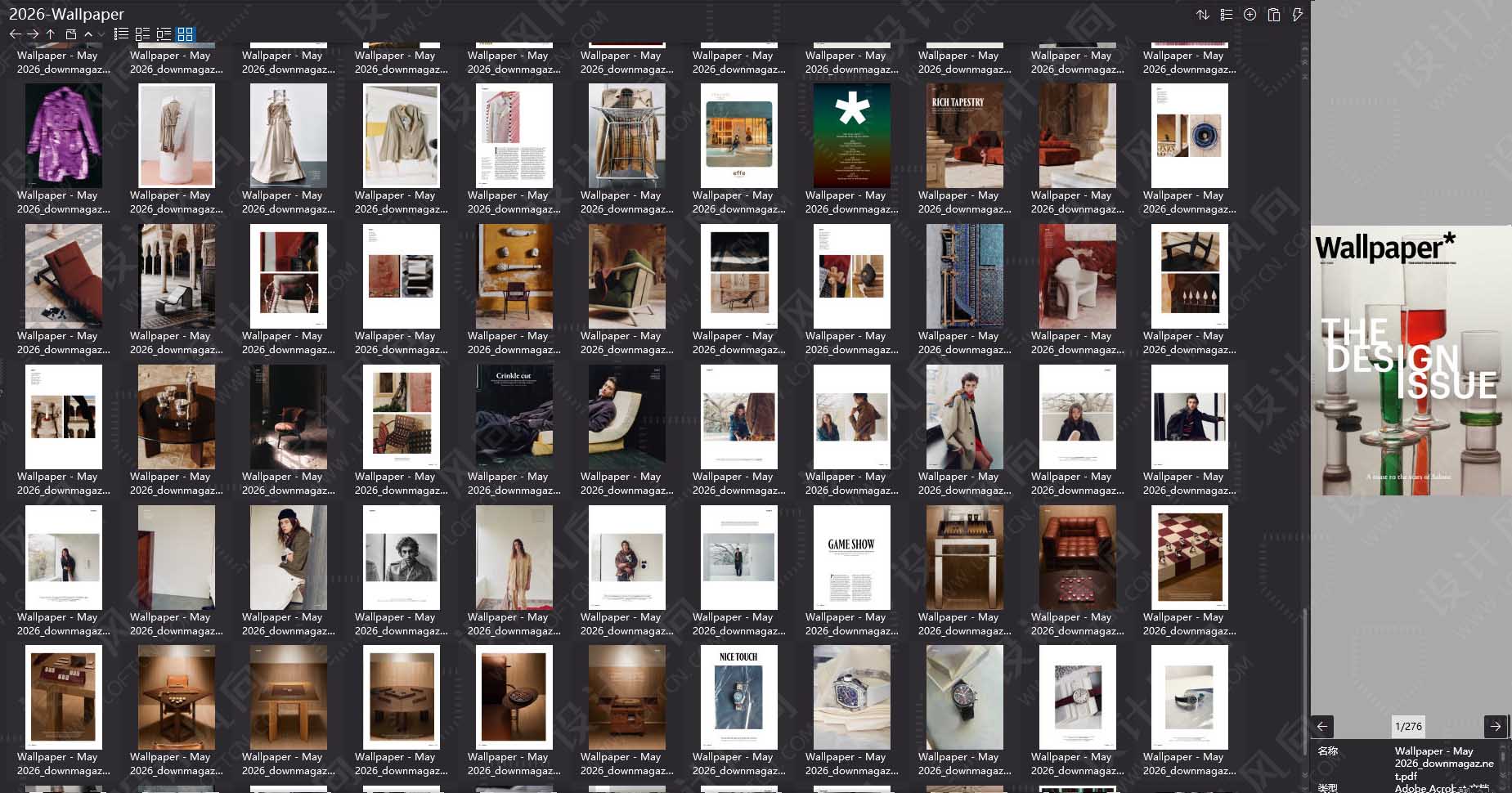Go back to the previous folder
Image resolution: width=1512 pixels, height=793 pixels.
15,34
